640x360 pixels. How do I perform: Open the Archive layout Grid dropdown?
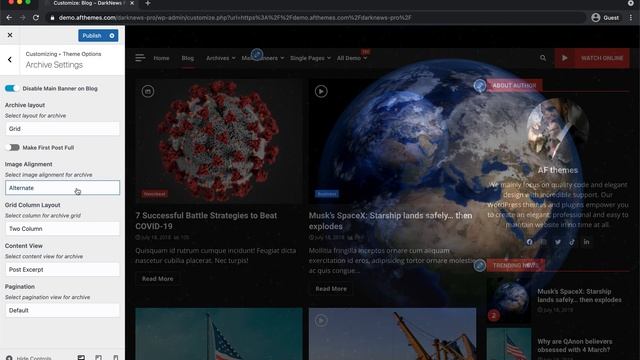62,129
